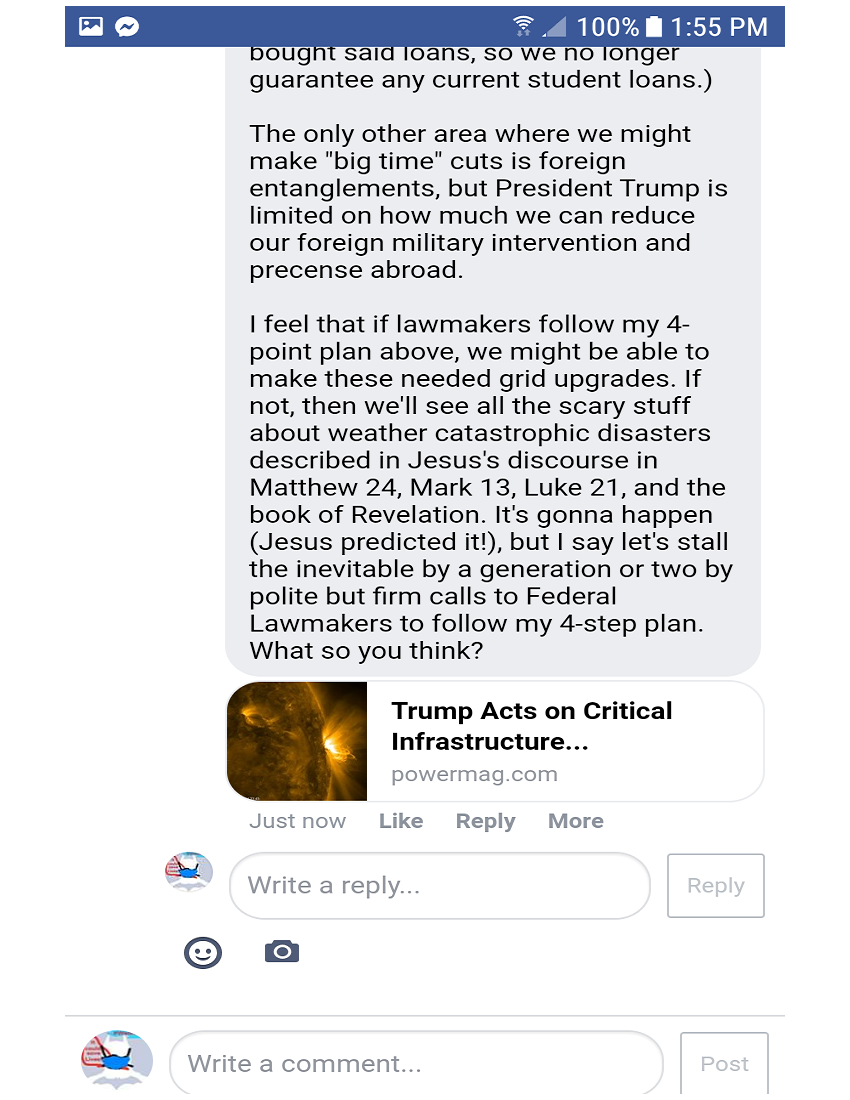This screenshot has width=850, height=1100.
Task: Tap the Reply link under comment
Action: click(485, 821)
